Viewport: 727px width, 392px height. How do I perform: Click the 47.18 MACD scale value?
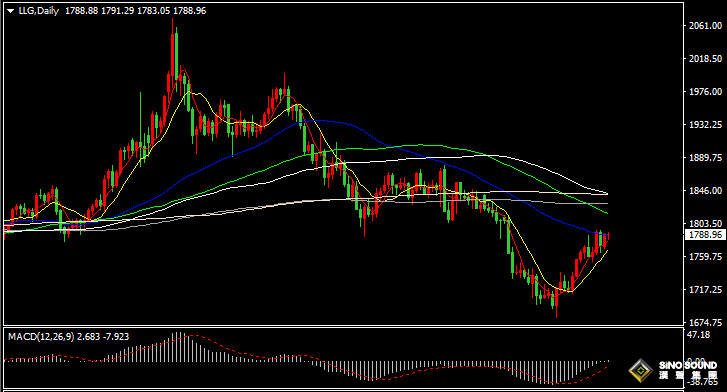[699, 334]
